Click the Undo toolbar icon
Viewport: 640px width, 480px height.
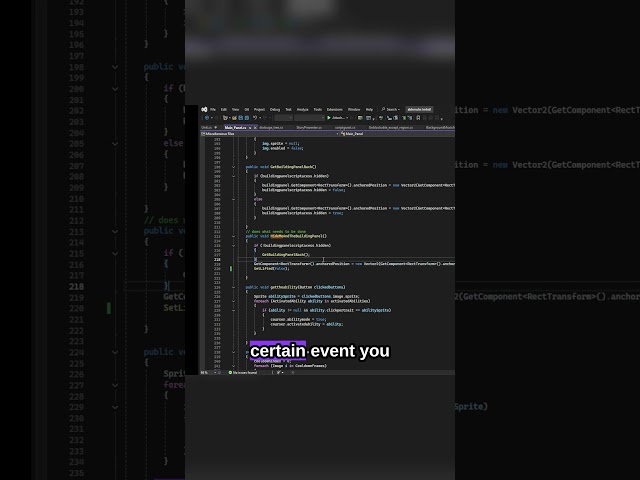point(255,118)
